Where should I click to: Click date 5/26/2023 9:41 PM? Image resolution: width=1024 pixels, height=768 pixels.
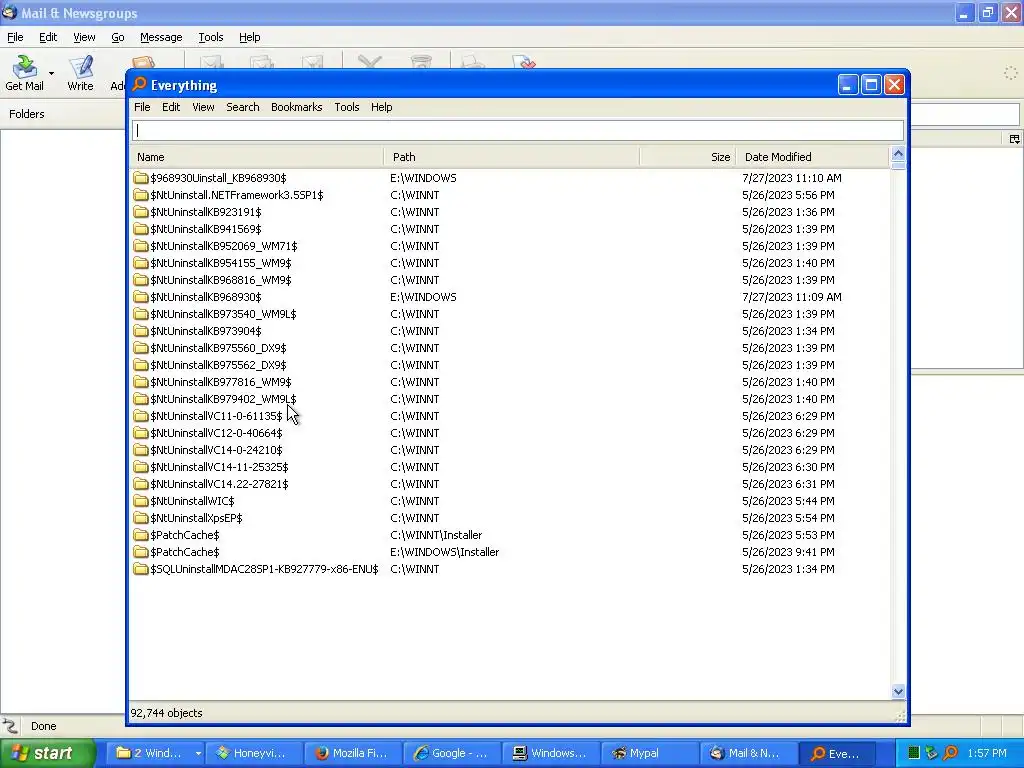coord(788,552)
